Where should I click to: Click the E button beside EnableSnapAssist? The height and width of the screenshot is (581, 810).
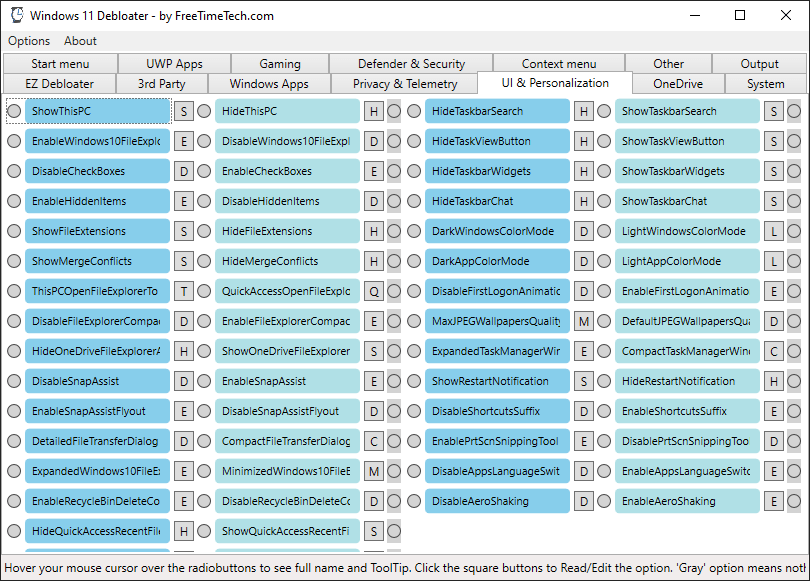(x=374, y=381)
